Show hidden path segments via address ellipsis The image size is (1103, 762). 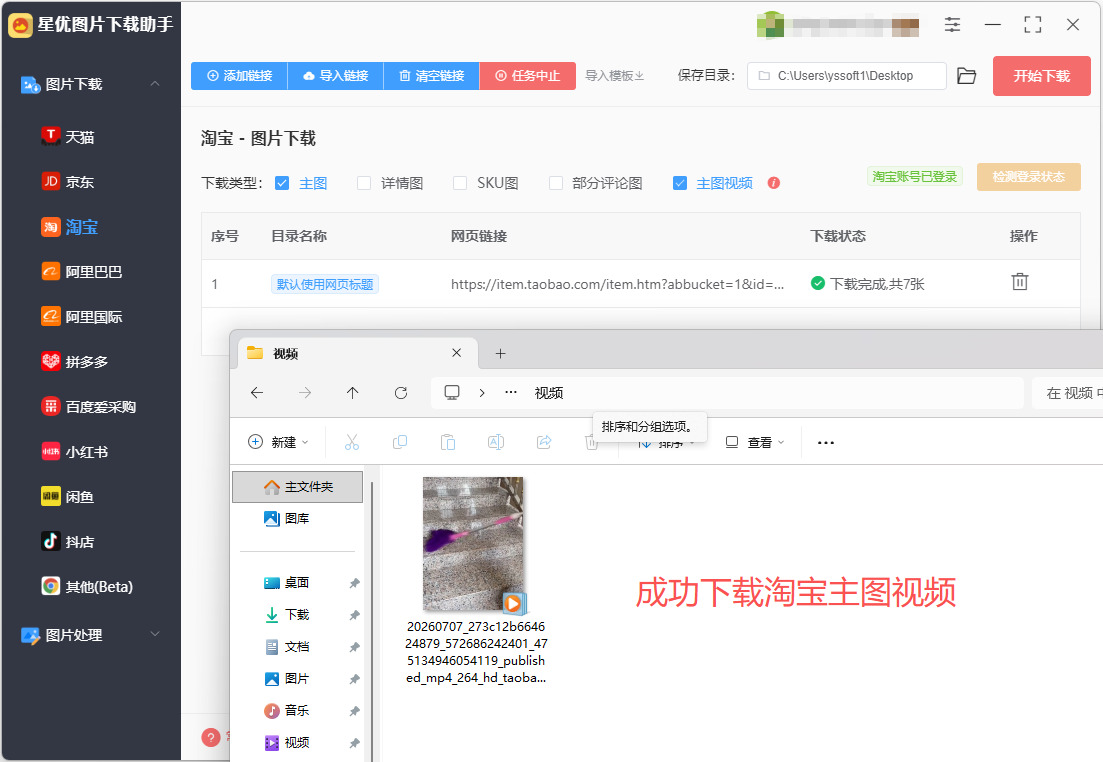click(x=511, y=393)
